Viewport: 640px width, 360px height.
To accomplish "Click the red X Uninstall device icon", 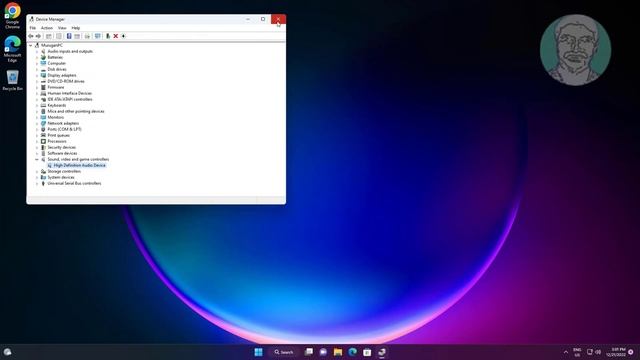I will coord(116,36).
